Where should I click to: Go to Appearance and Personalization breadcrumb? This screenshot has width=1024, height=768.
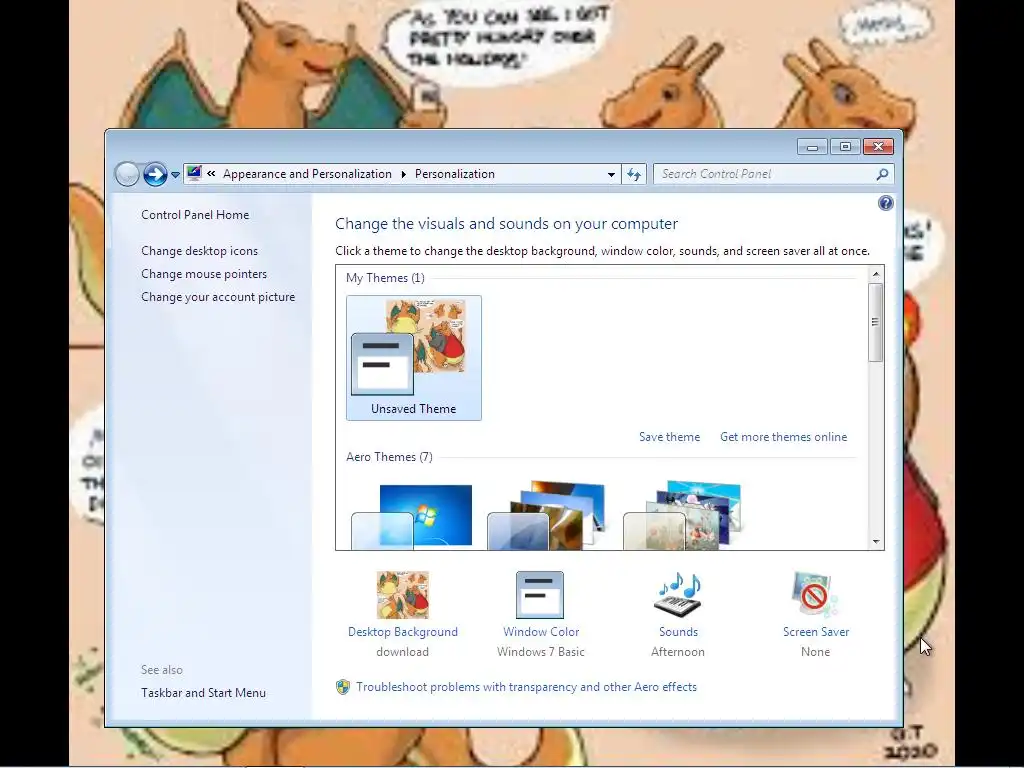(307, 174)
